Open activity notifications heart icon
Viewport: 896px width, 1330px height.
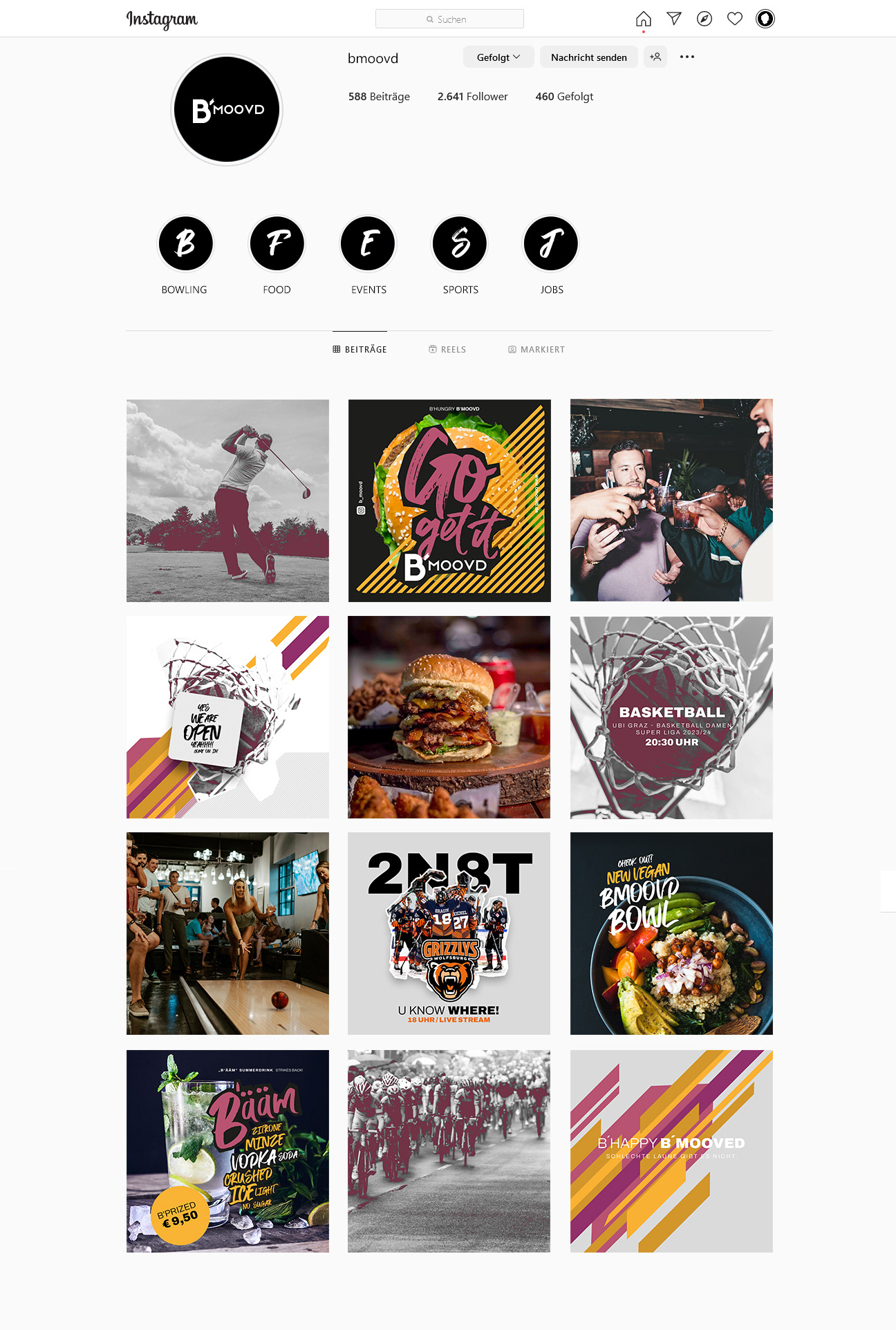coord(735,19)
